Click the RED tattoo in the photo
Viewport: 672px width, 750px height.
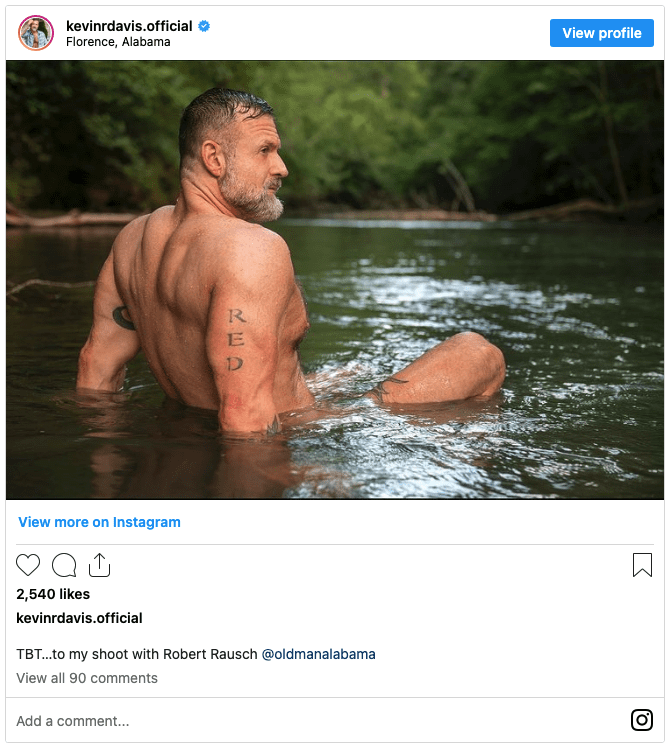click(235, 340)
